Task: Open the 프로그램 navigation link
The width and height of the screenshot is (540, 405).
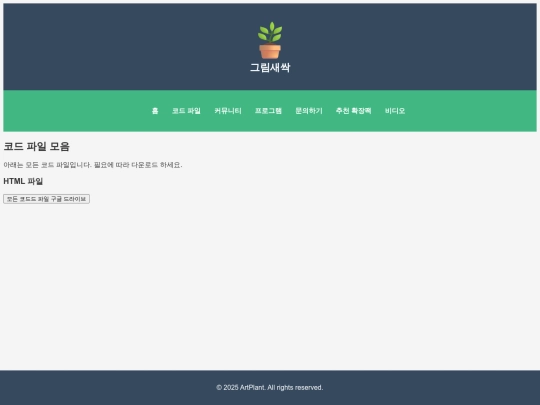Action: 268,111
